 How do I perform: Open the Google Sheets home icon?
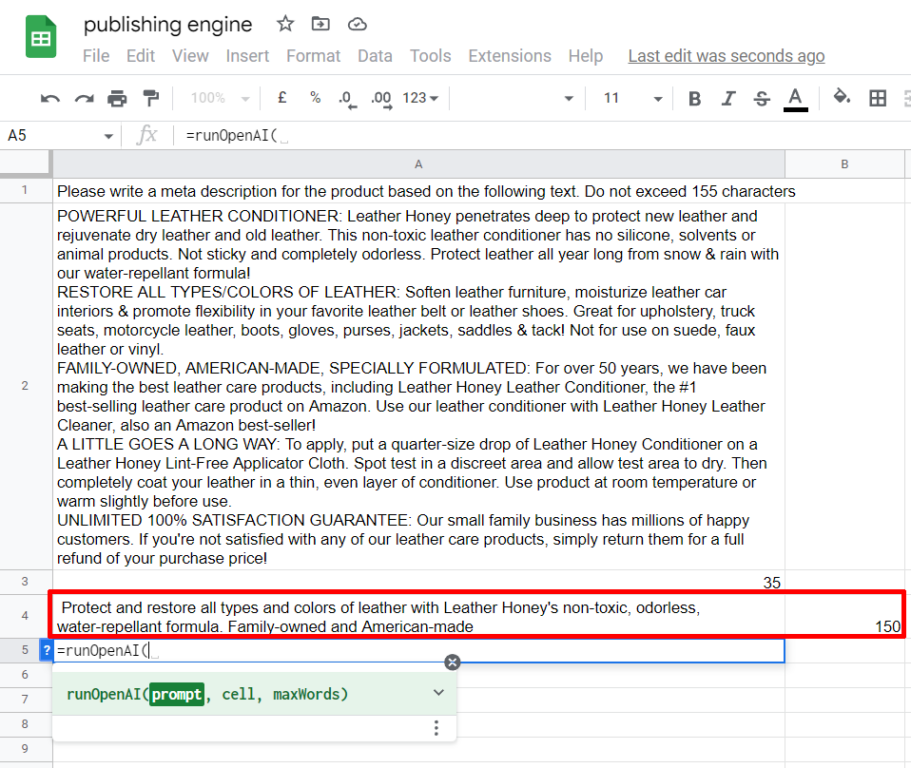pyautogui.click(x=41, y=38)
